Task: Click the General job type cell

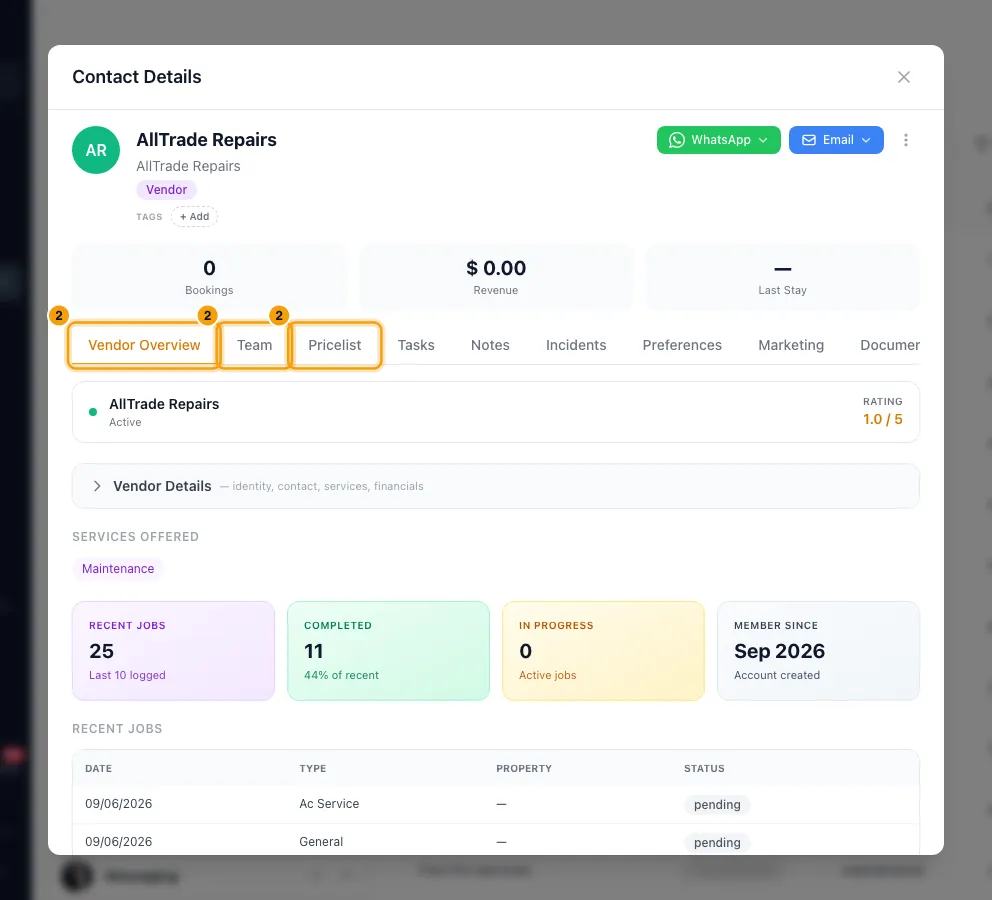Action: (321, 842)
